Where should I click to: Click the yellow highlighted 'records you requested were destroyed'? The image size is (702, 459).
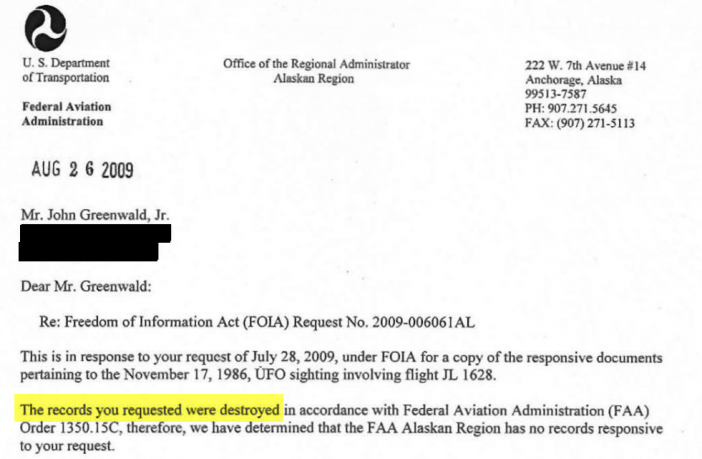[163, 410]
